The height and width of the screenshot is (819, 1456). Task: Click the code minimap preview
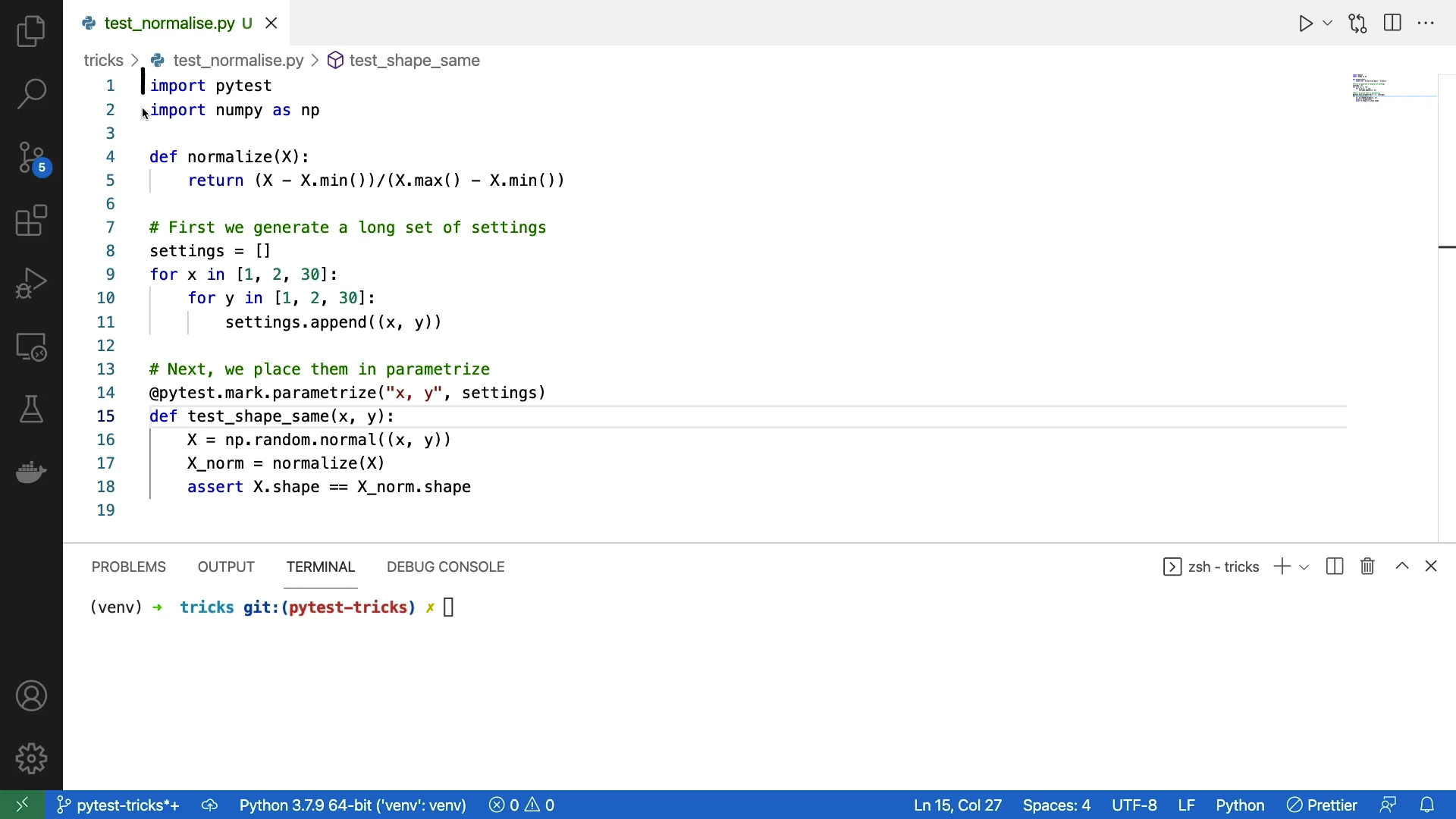[x=1371, y=89]
